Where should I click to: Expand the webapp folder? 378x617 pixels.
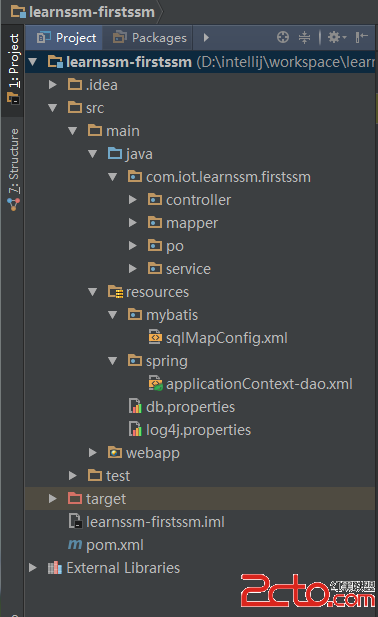tap(92, 453)
